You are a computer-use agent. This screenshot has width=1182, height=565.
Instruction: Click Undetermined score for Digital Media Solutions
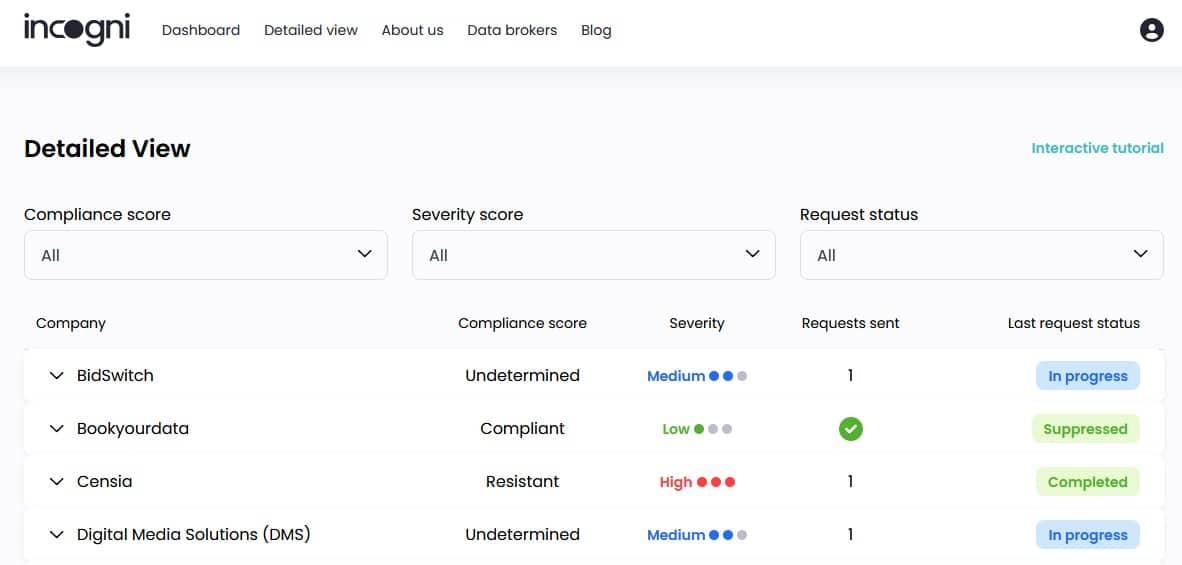coord(522,535)
